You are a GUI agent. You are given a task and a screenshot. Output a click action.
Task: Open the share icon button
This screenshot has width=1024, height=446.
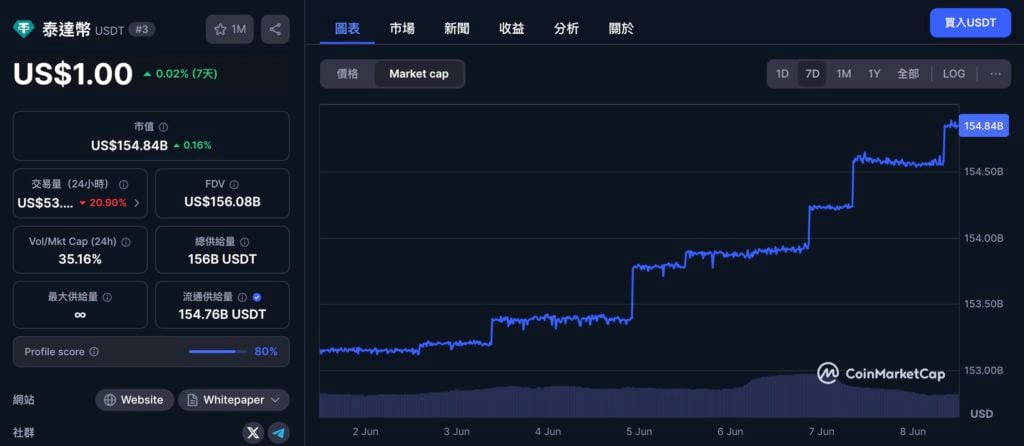(275, 29)
